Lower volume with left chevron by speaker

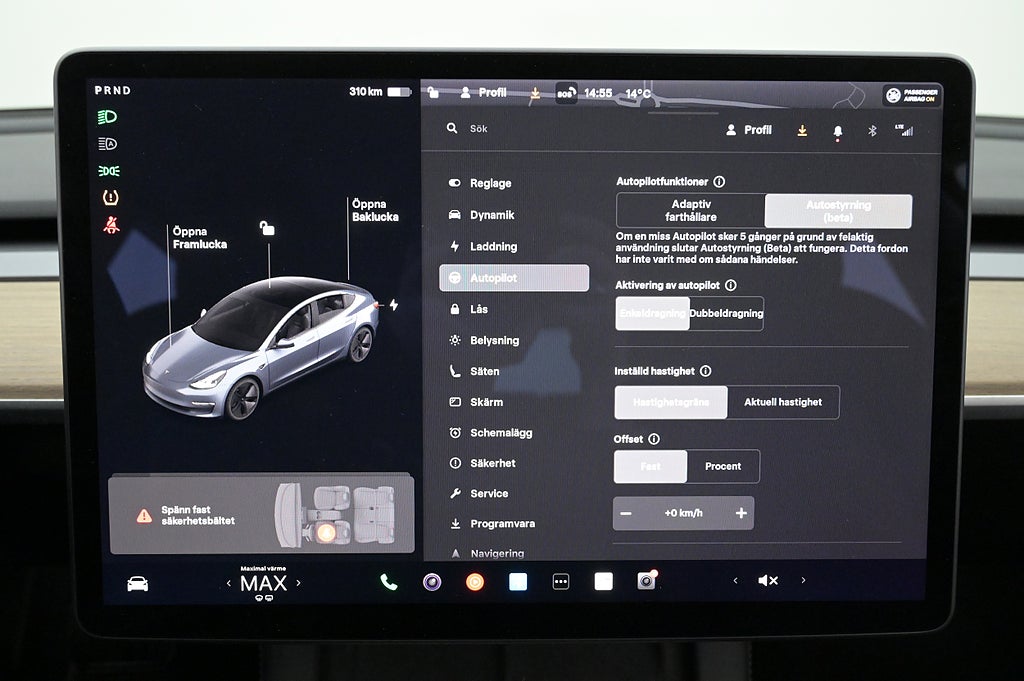(x=735, y=580)
